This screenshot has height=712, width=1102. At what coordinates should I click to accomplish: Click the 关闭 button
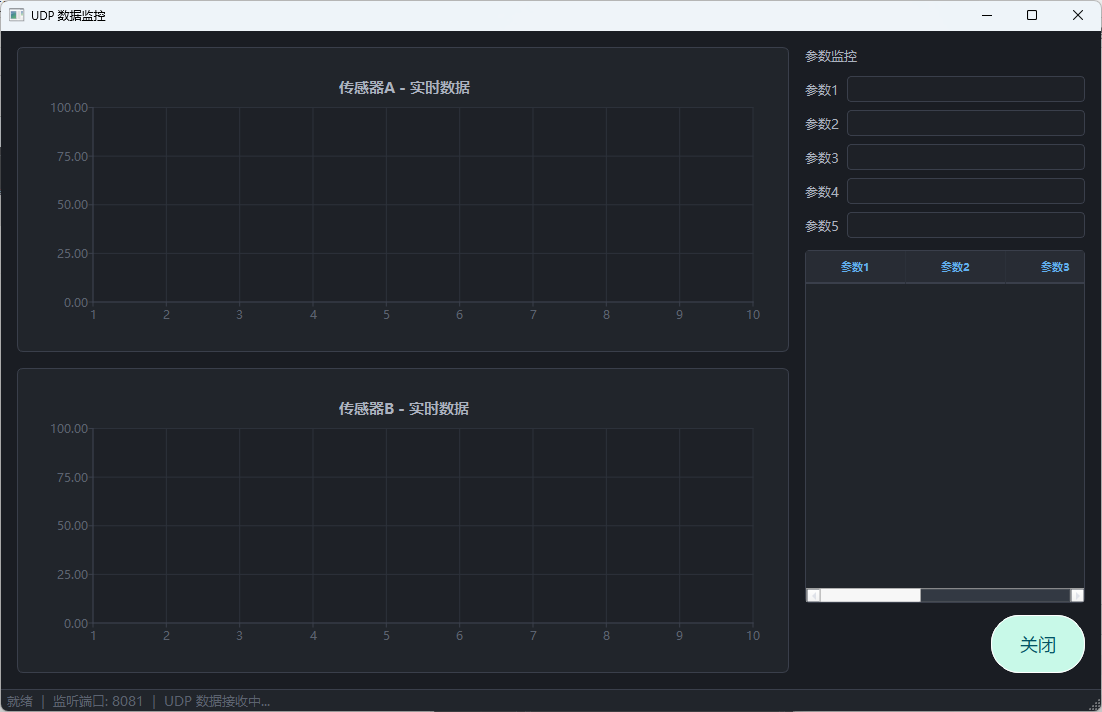pyautogui.click(x=1037, y=644)
